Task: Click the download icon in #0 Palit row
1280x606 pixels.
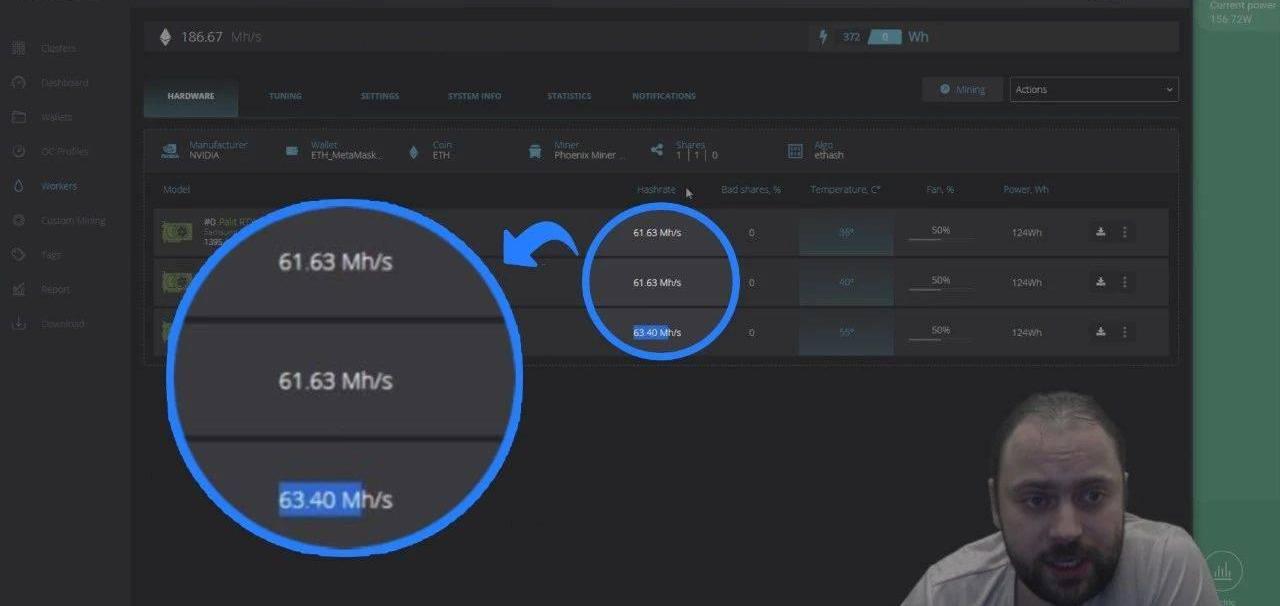Action: pos(1101,232)
